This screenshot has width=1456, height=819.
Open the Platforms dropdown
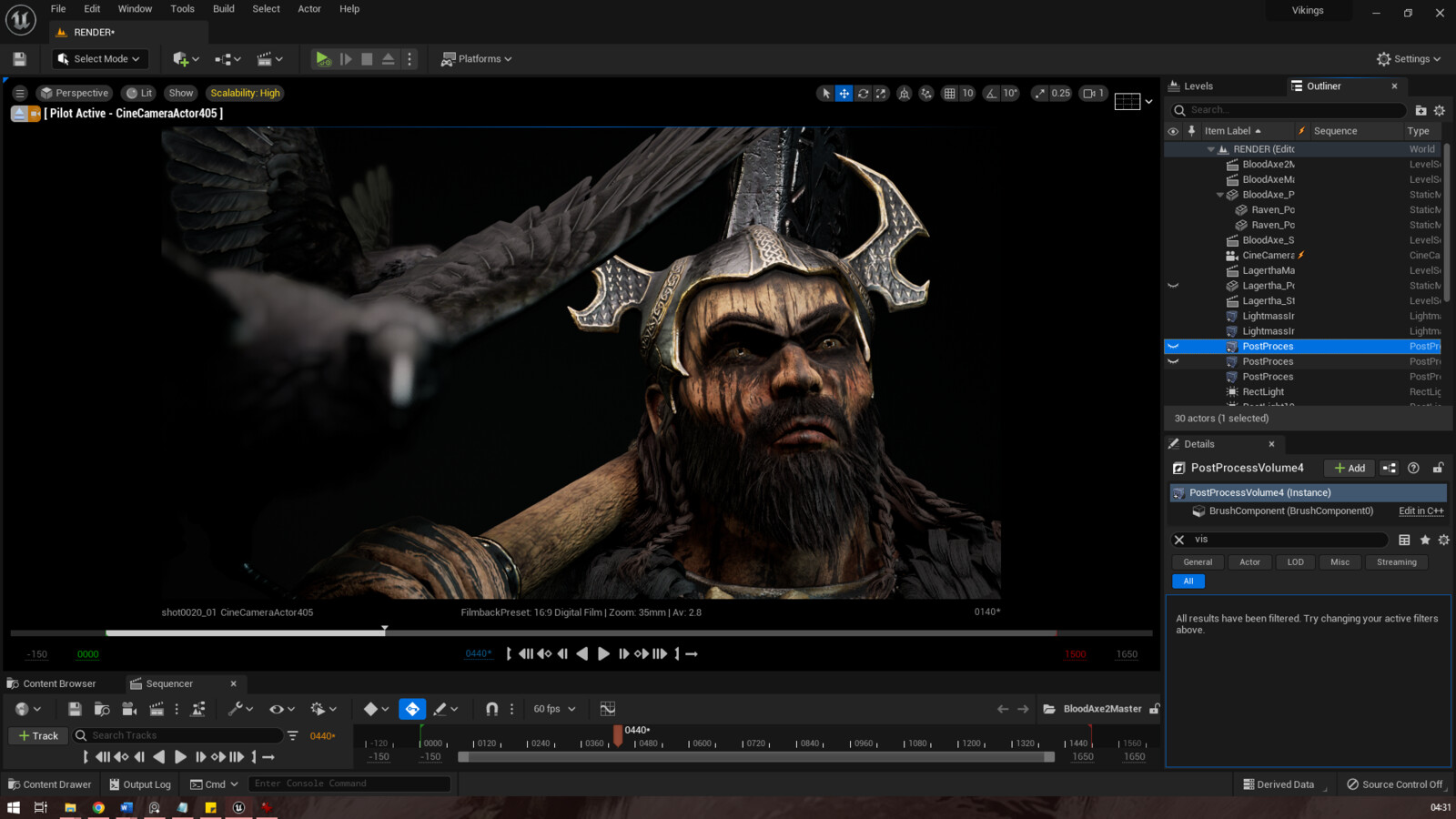click(x=476, y=59)
